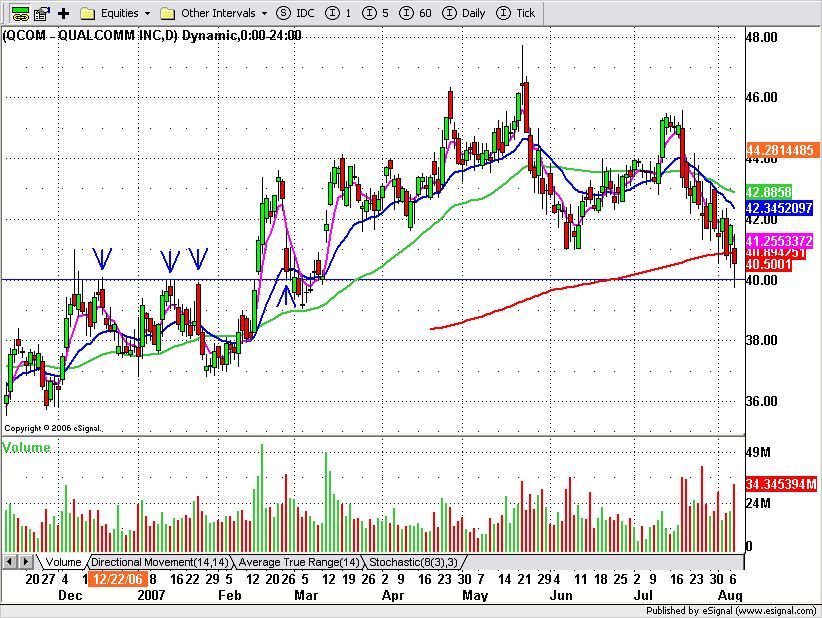This screenshot has width=822, height=618.
Task: Expand the Other Intervals dropdown arrow
Action: [x=264, y=13]
